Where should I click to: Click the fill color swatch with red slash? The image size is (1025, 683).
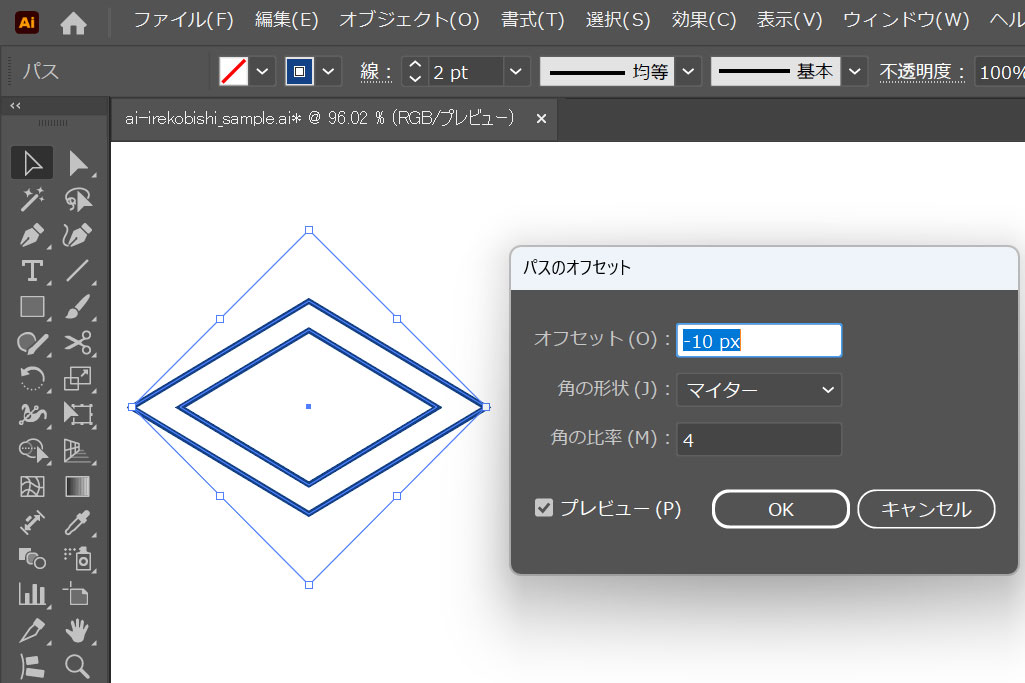coord(233,72)
